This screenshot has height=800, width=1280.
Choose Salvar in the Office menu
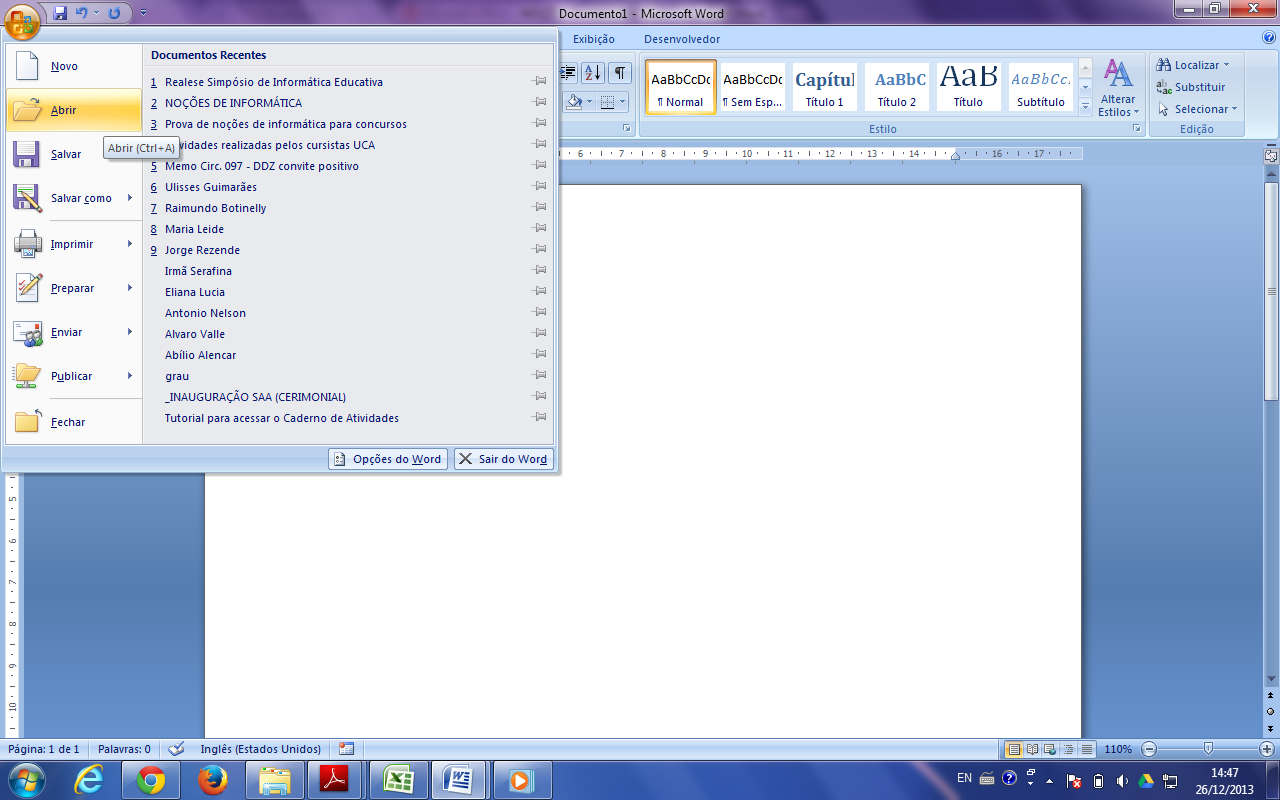pos(74,154)
